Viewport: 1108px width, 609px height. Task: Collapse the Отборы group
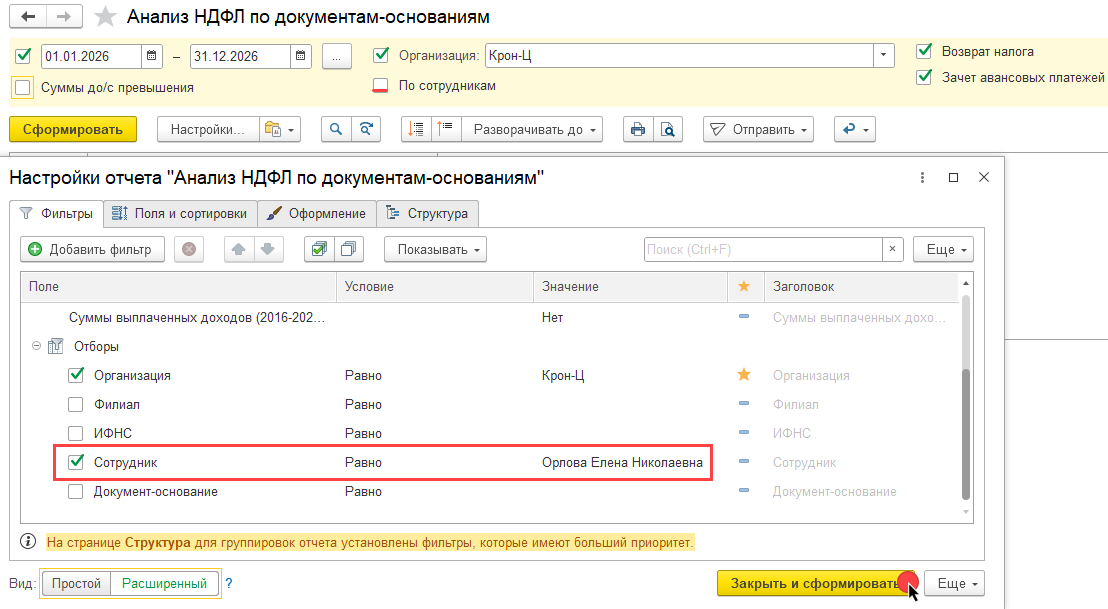tap(36, 346)
